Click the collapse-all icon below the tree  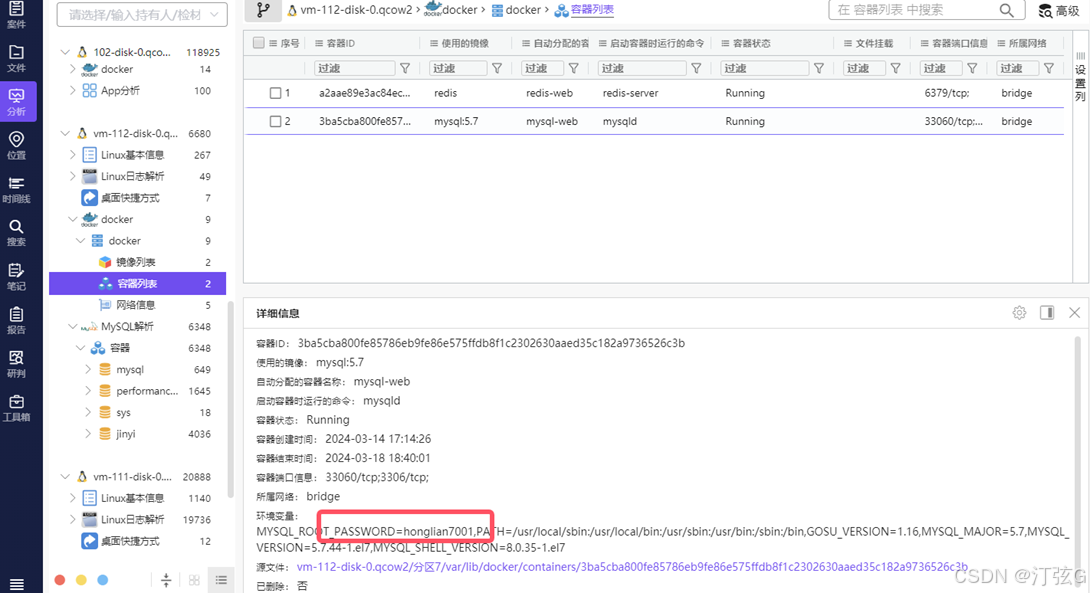coord(166,580)
